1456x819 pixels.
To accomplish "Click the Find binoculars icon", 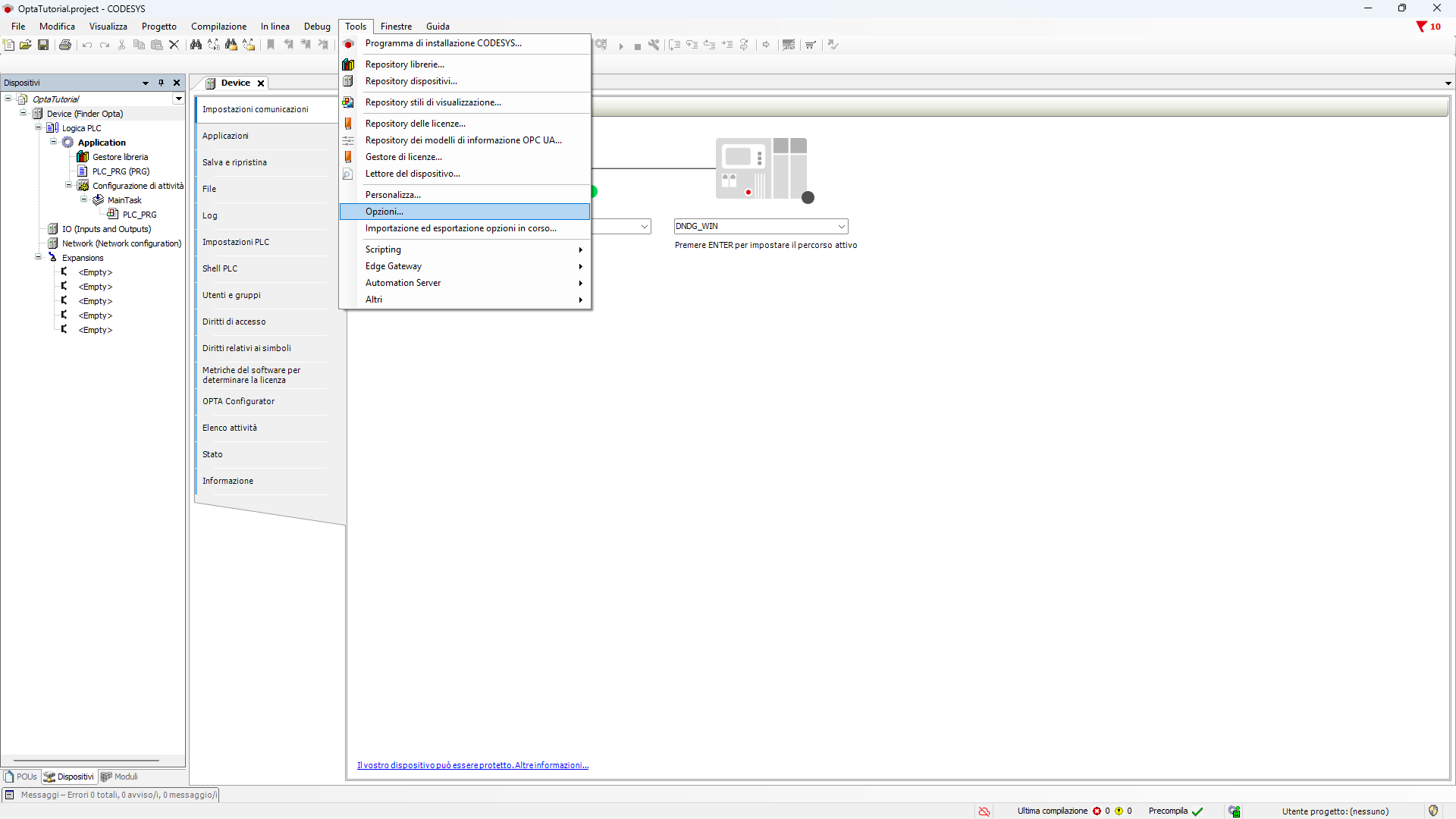I will point(196,45).
